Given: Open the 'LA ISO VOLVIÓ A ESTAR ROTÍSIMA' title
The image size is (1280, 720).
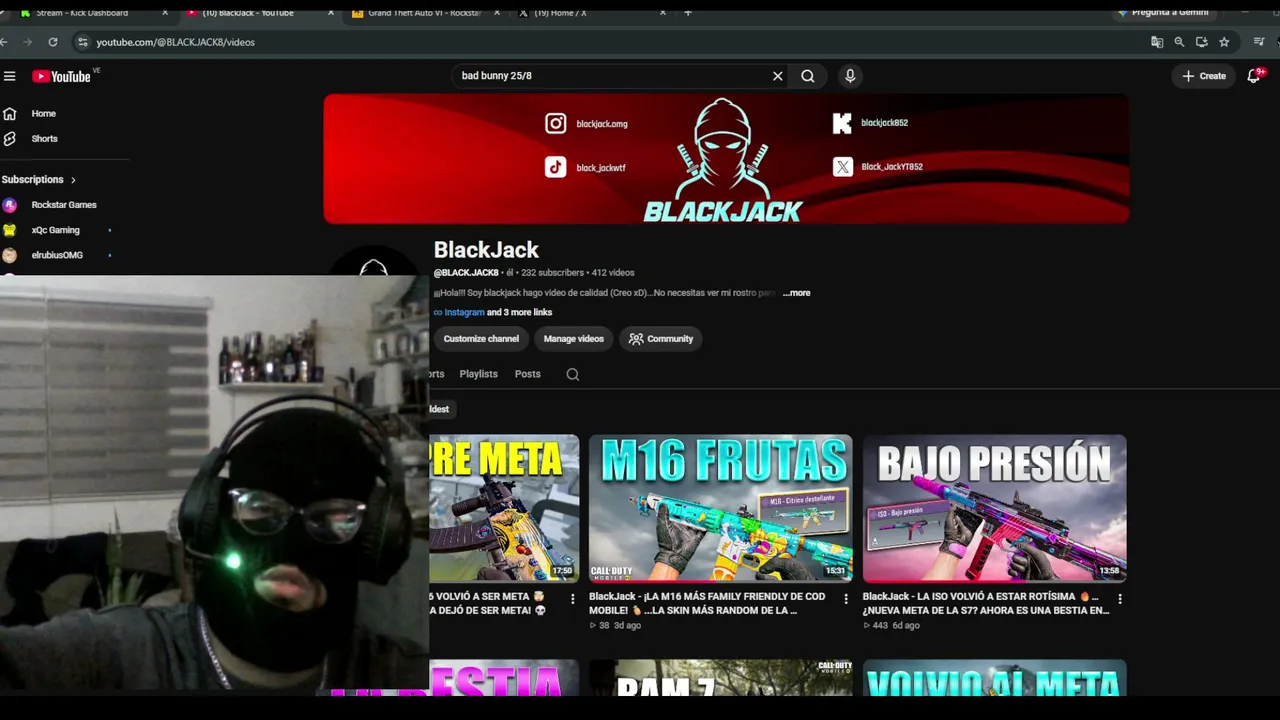Looking at the screenshot, I should tap(986, 604).
